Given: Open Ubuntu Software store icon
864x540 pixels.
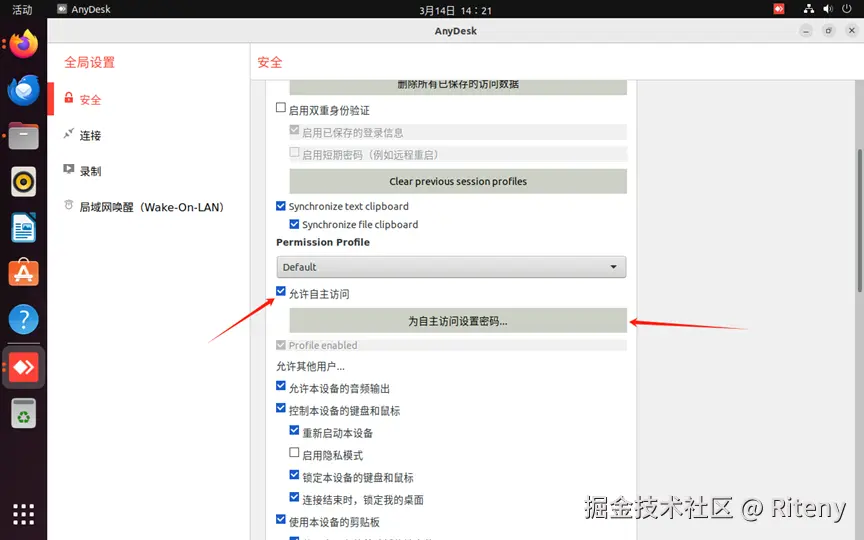Looking at the screenshot, I should [x=23, y=272].
